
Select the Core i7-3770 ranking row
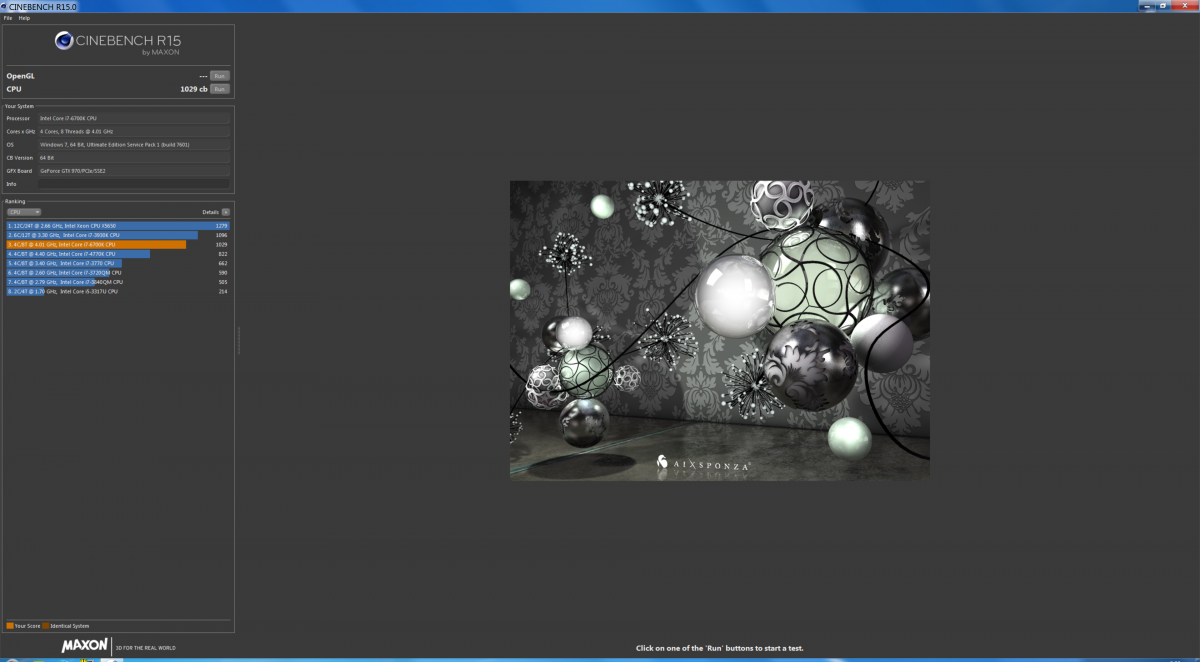pos(118,263)
